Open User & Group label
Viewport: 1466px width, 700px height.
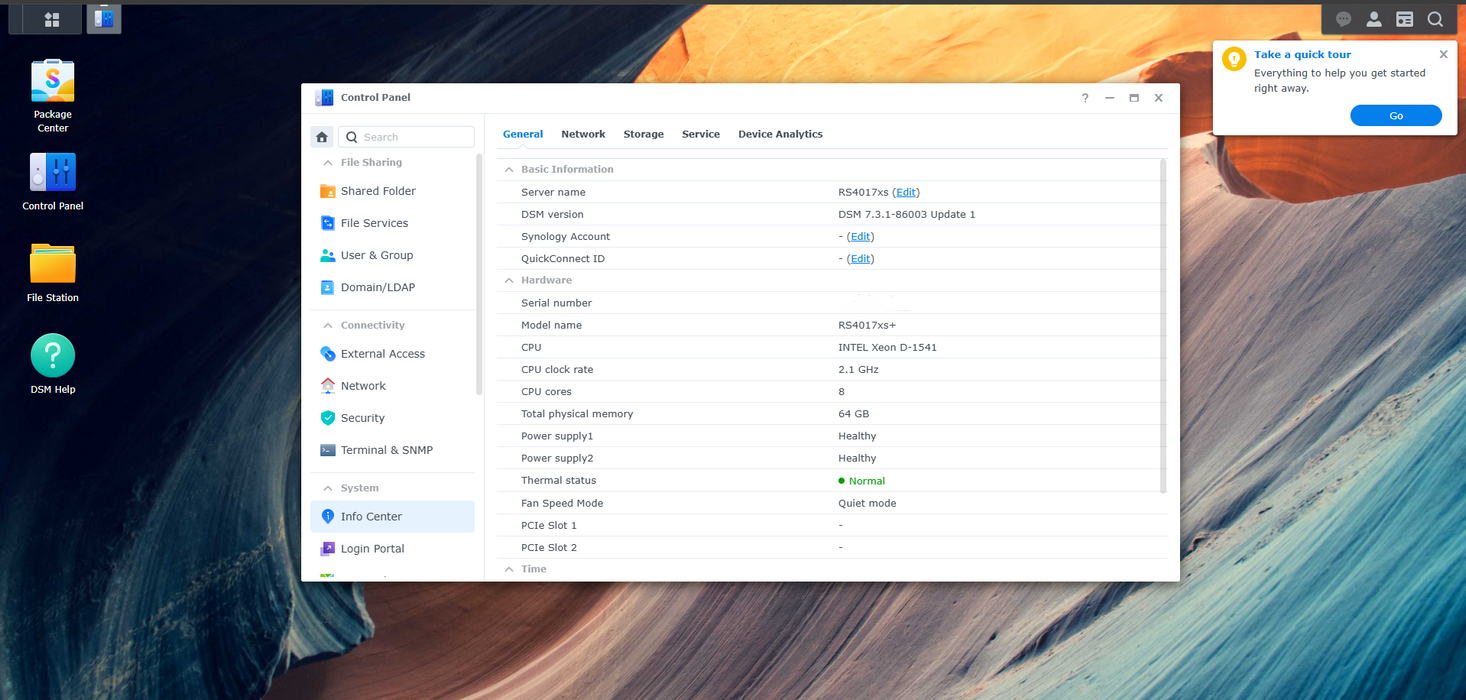click(377, 255)
